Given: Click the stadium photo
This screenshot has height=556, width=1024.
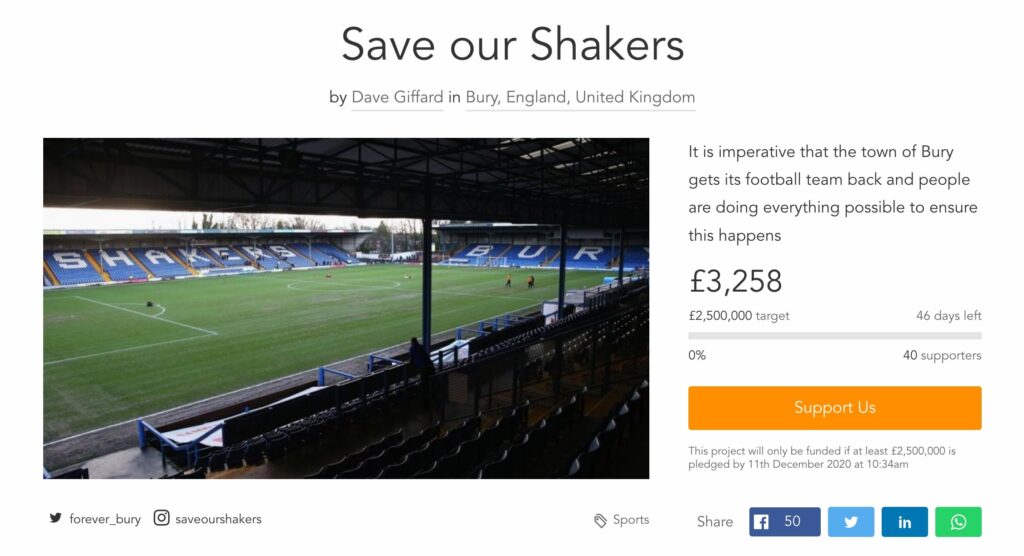Looking at the screenshot, I should [x=346, y=308].
